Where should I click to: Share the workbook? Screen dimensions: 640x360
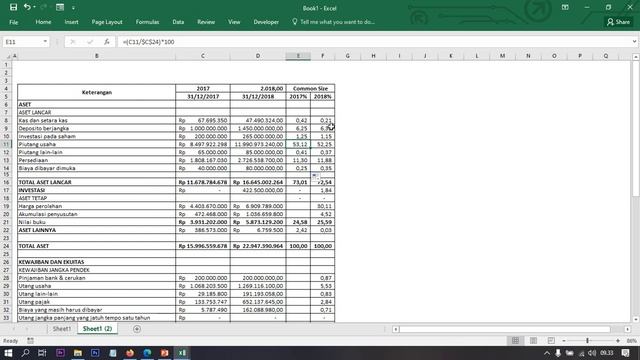(x=618, y=22)
